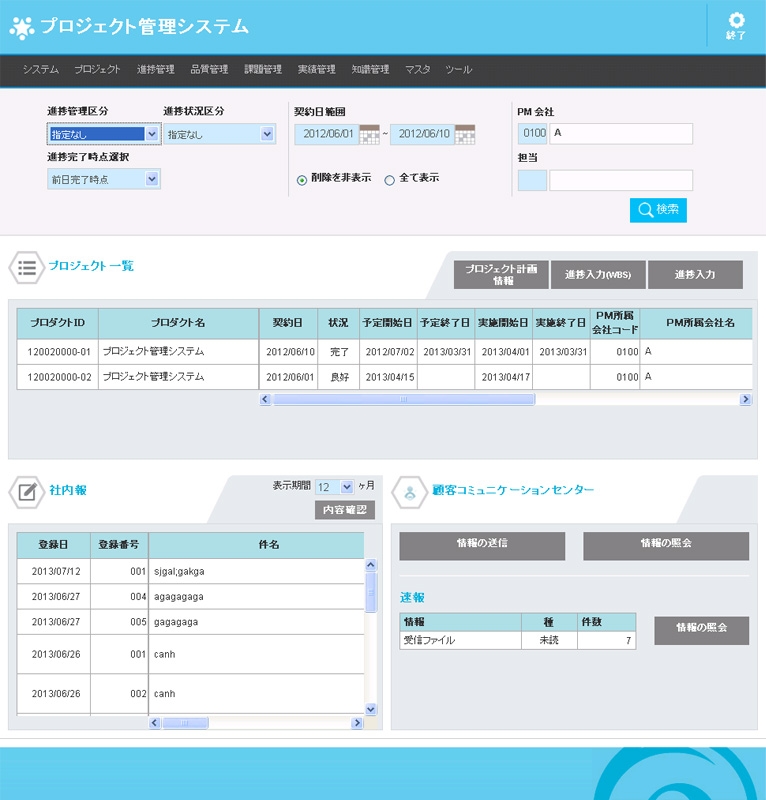This screenshot has width=766, height=800.
Task: Click the 社内報 edit hexagon icon
Action: (27, 492)
